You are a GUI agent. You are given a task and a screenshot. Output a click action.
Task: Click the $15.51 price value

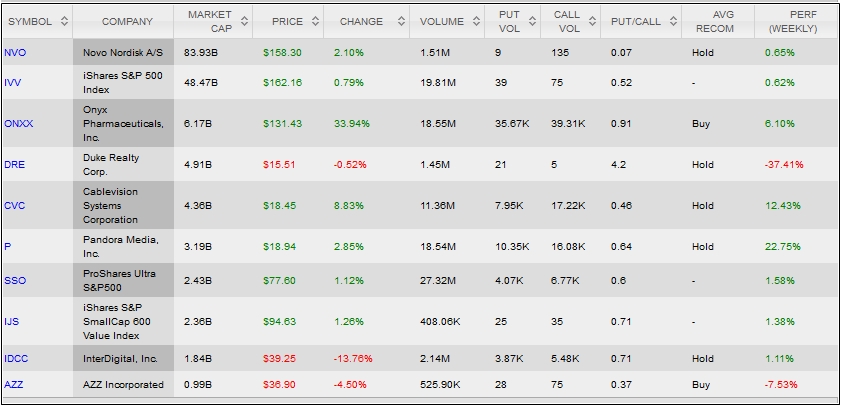pos(279,165)
